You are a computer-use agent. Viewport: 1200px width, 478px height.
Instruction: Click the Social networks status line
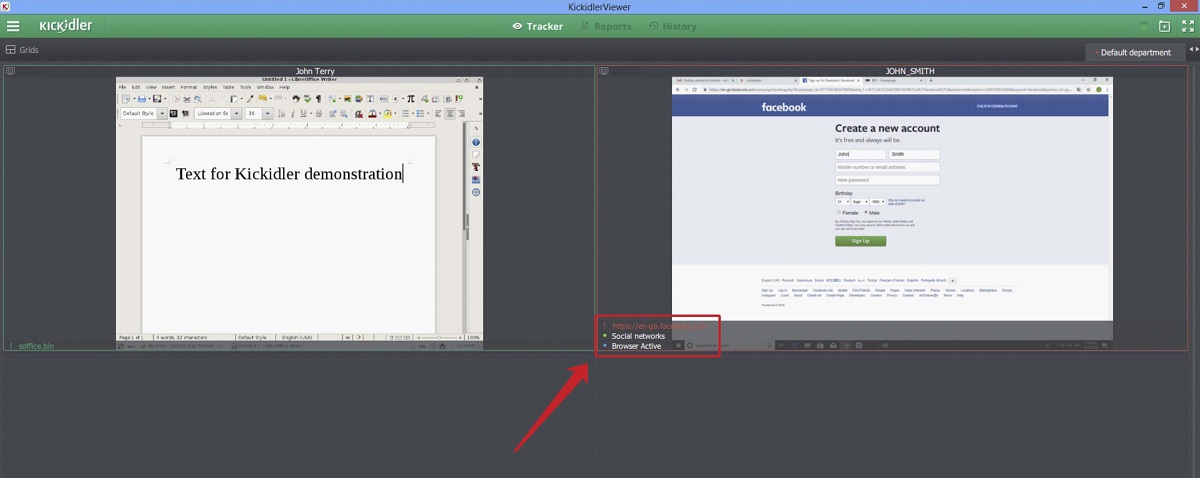(638, 336)
